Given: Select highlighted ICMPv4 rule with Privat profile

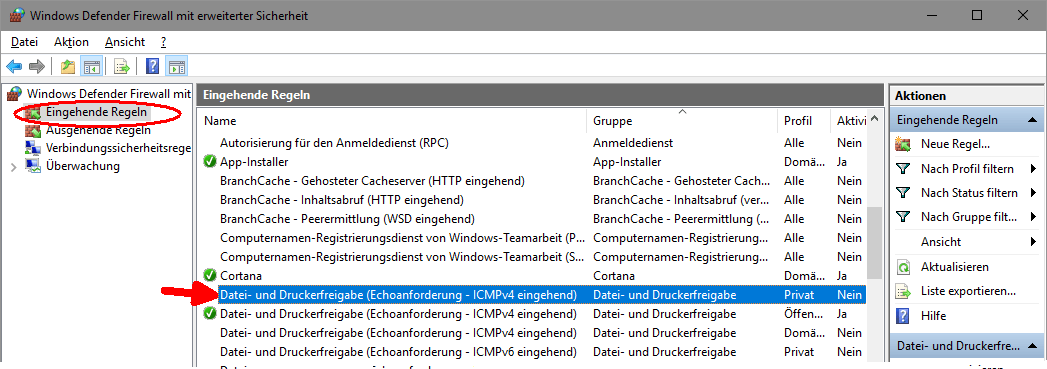Looking at the screenshot, I should (533, 294).
